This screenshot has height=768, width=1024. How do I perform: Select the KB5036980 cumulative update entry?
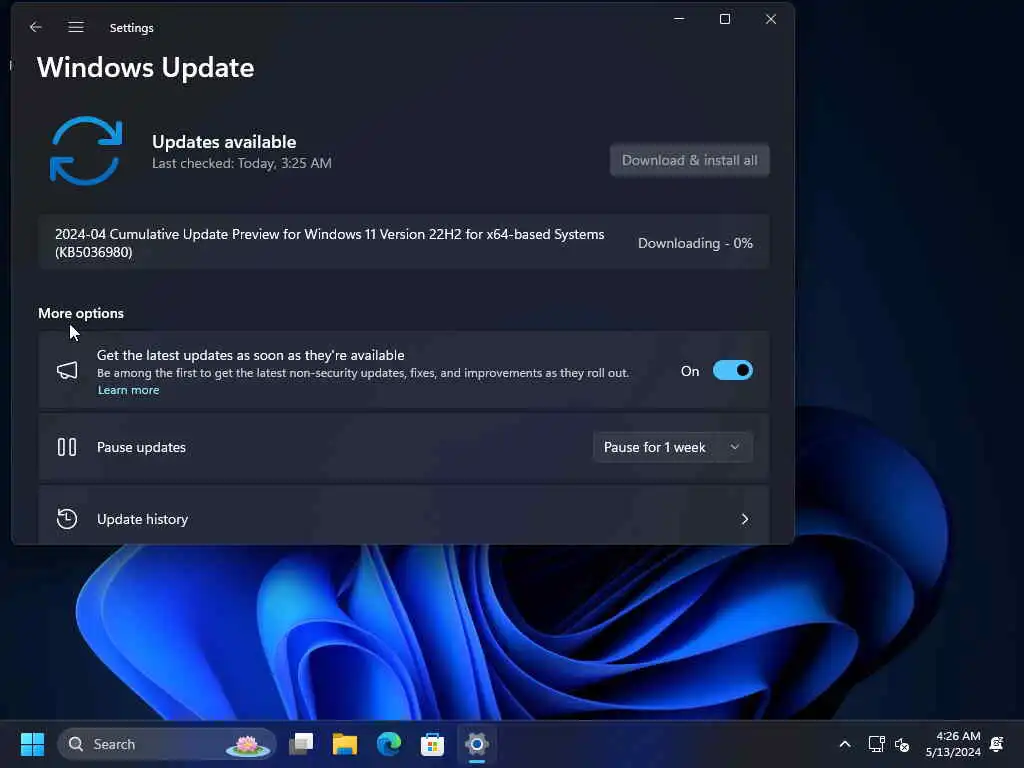[x=404, y=242]
